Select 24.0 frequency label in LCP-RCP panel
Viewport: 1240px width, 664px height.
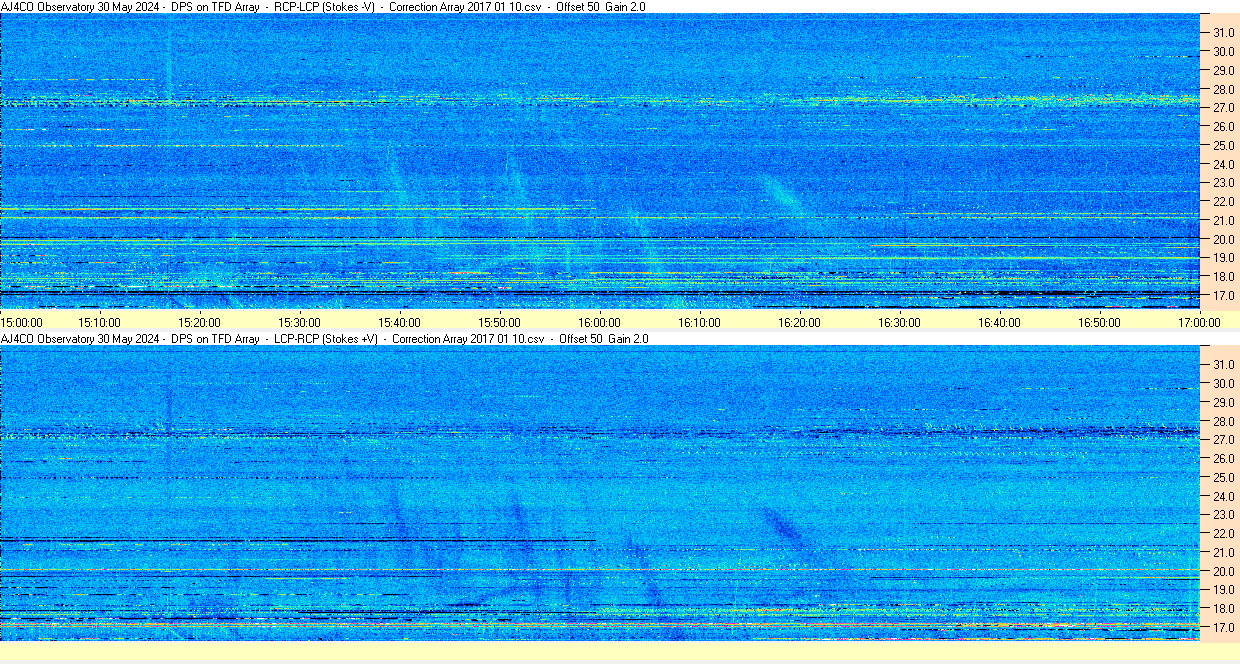1224,496
